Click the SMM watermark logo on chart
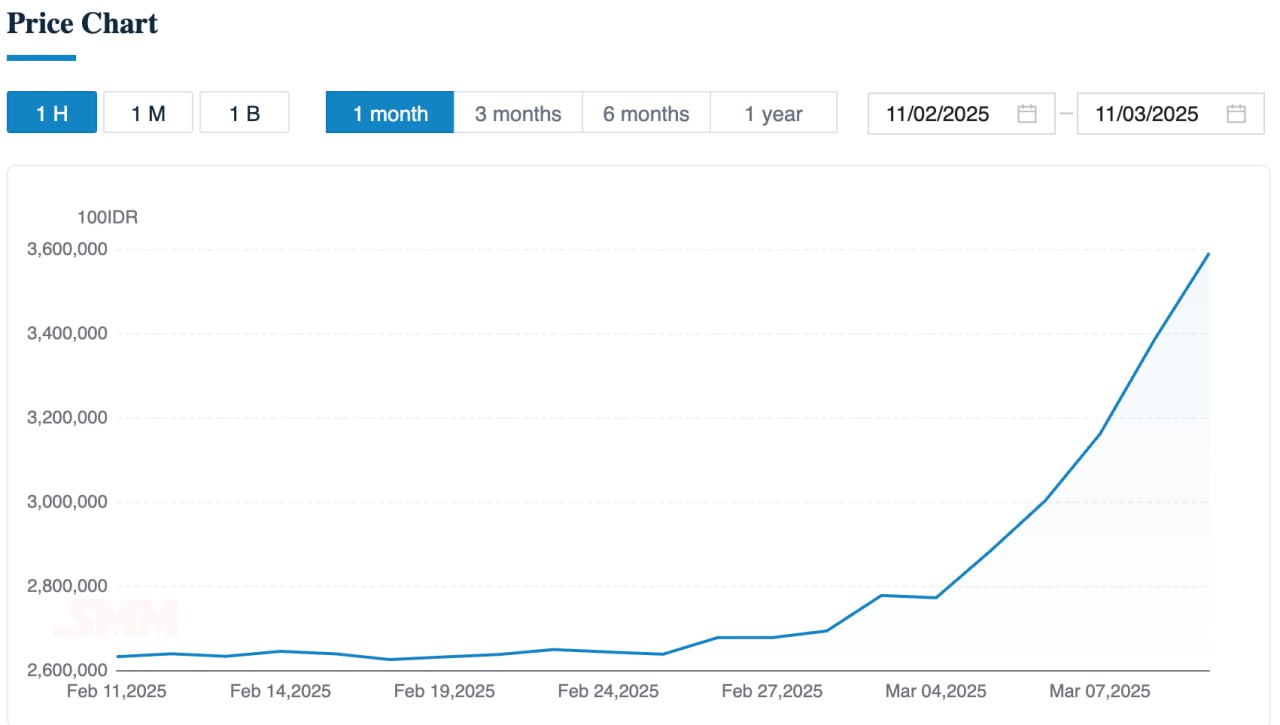The image size is (1280, 725). [x=116, y=619]
